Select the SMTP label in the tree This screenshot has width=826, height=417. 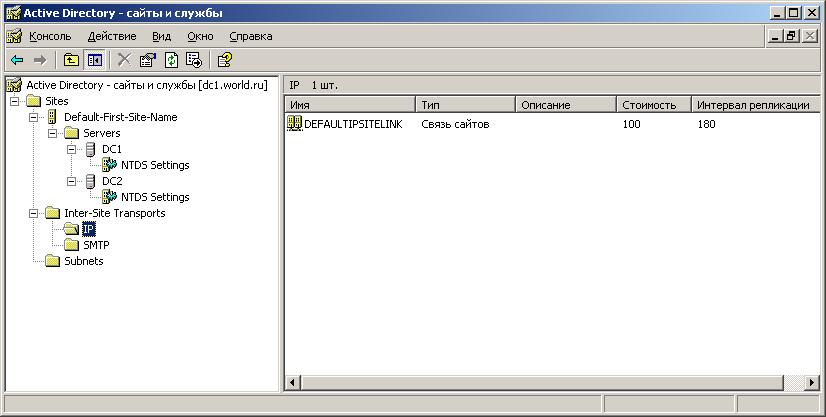(96, 245)
